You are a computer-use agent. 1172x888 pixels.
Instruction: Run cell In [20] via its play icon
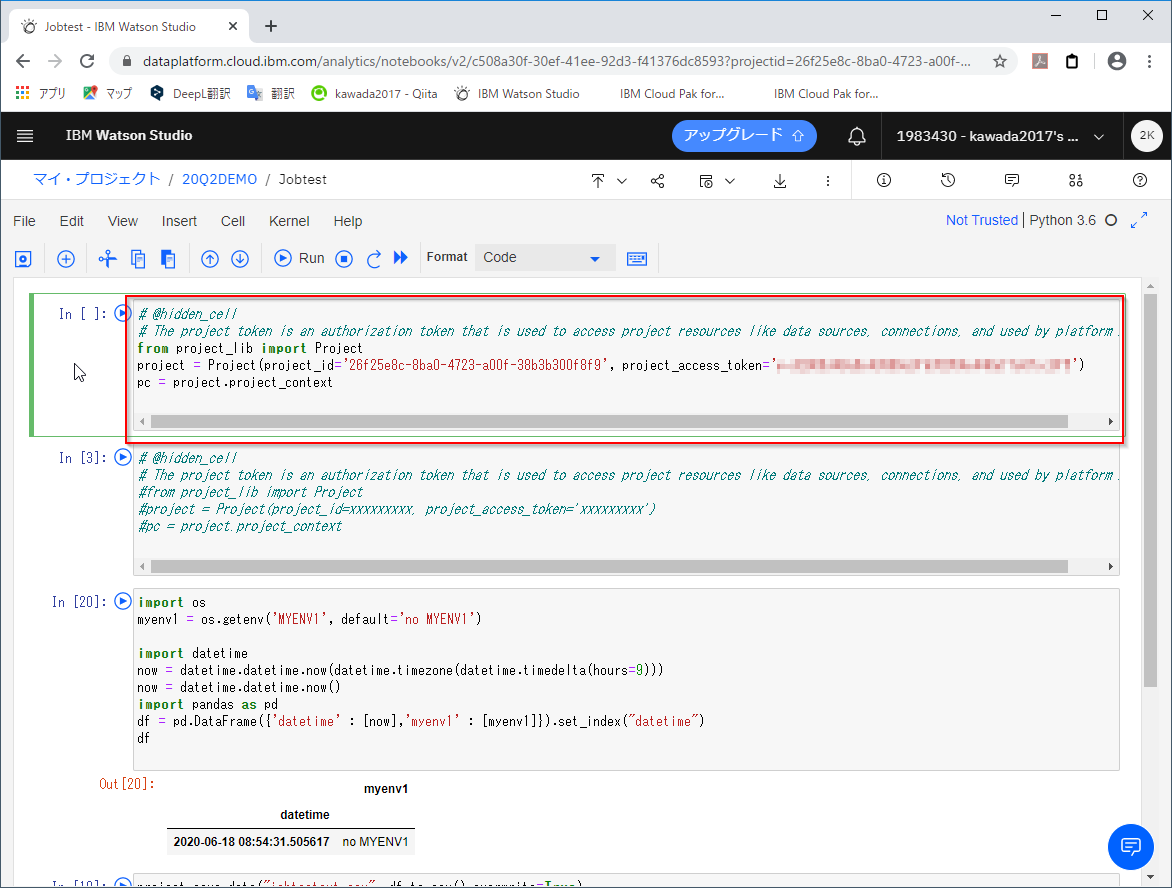click(x=123, y=601)
